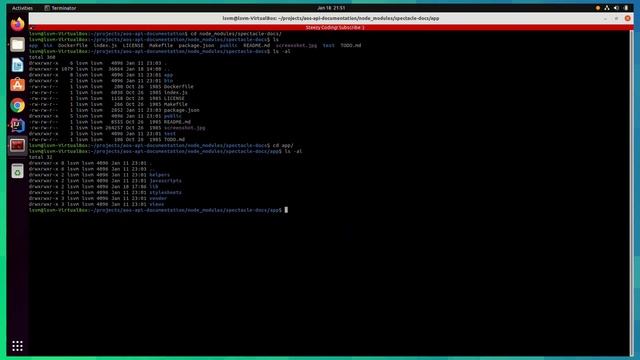Click the network status icon in top bar

coord(607,8)
